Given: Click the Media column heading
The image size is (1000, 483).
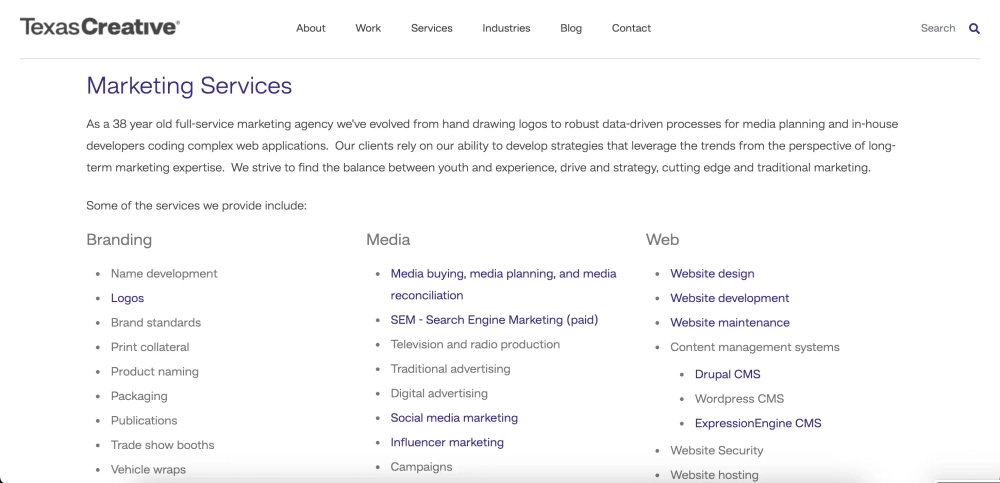Looking at the screenshot, I should coord(388,240).
